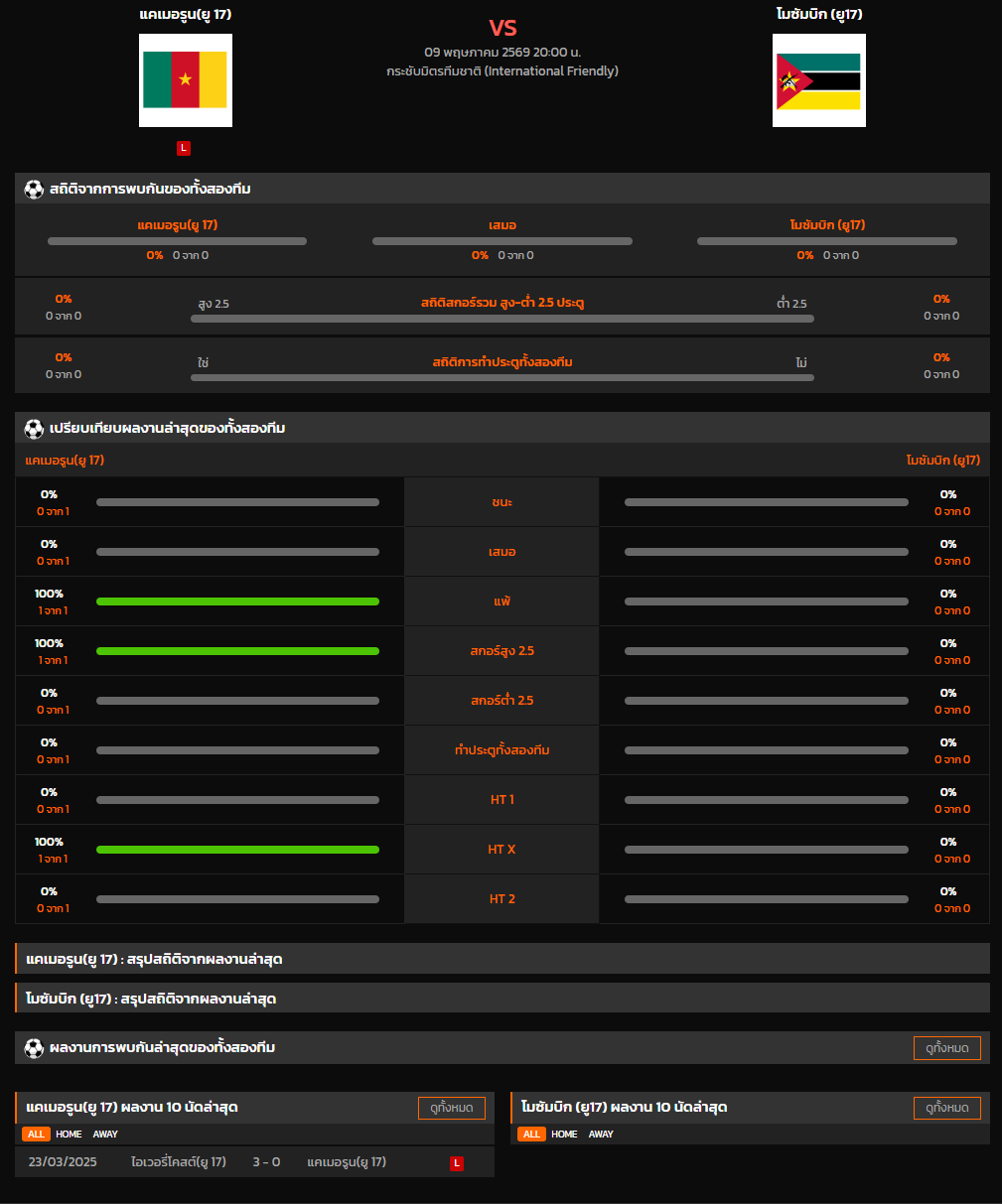The image size is (1002, 1204).
Task: Click soccer ball icon in recent form comparison header
Action: tap(34, 428)
